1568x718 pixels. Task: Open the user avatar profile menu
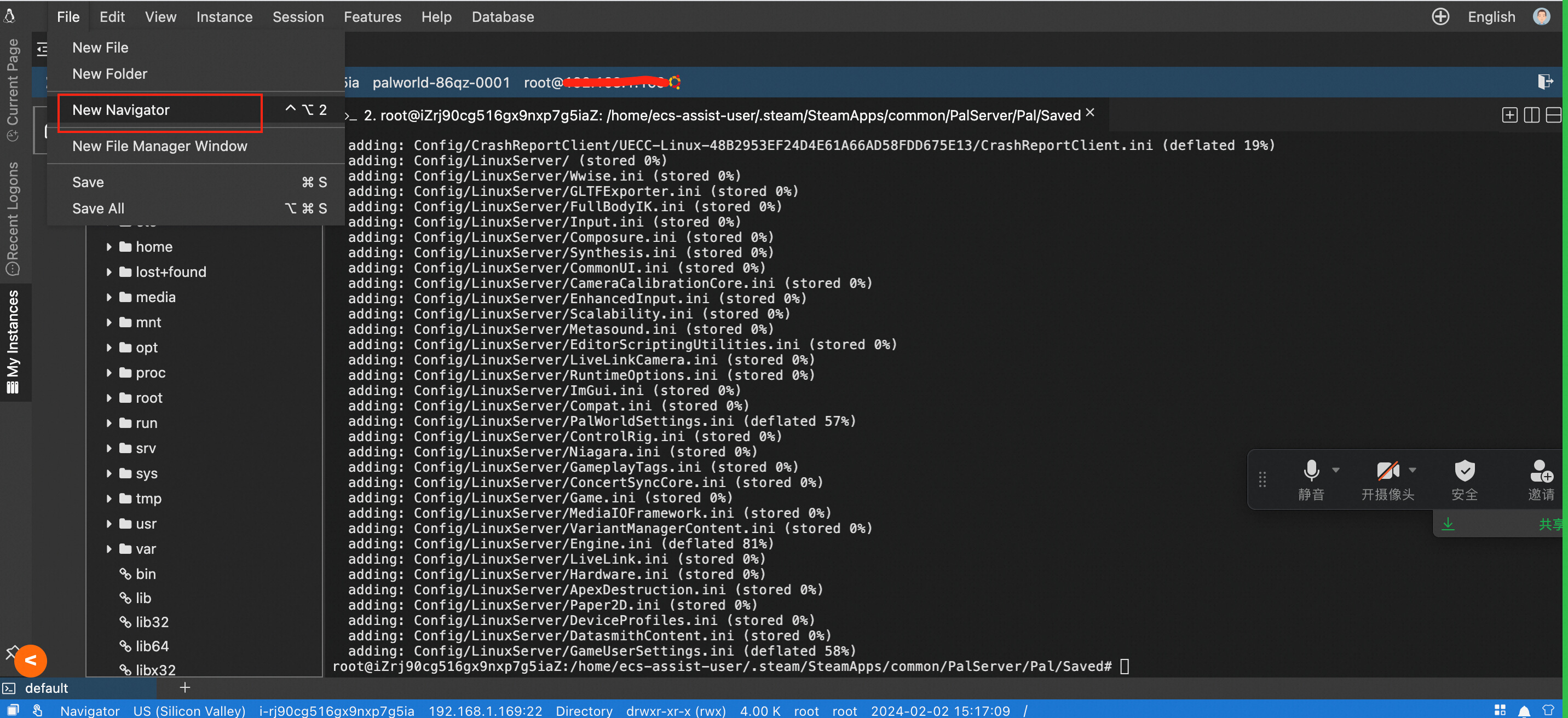pos(1541,16)
